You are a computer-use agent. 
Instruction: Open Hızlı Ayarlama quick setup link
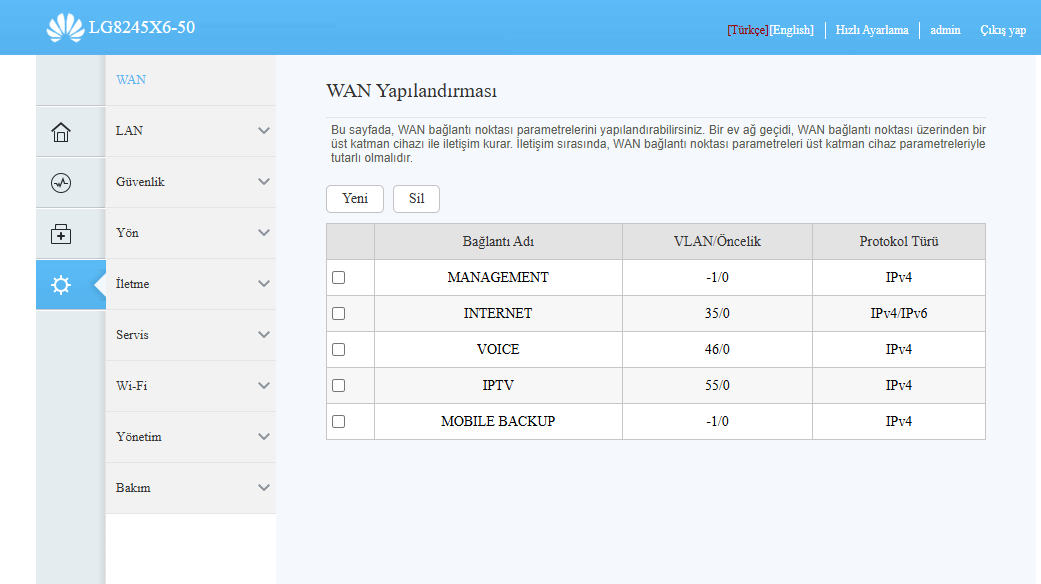pyautogui.click(x=872, y=30)
